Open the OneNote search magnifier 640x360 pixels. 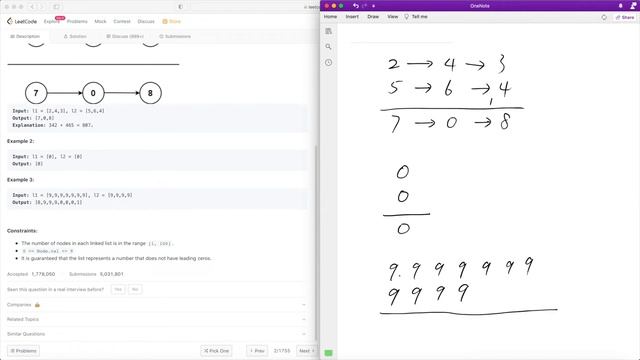tap(329, 47)
